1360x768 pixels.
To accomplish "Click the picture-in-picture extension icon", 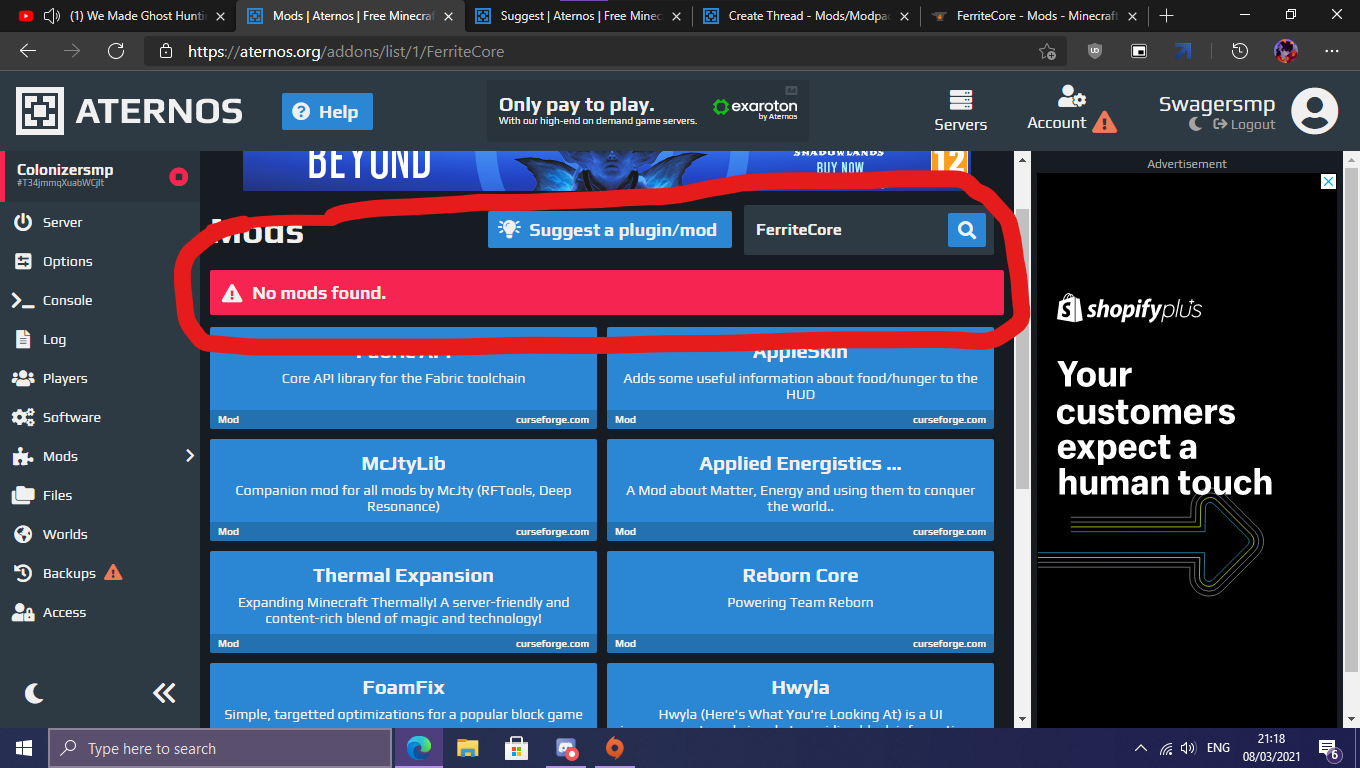I will (1139, 51).
